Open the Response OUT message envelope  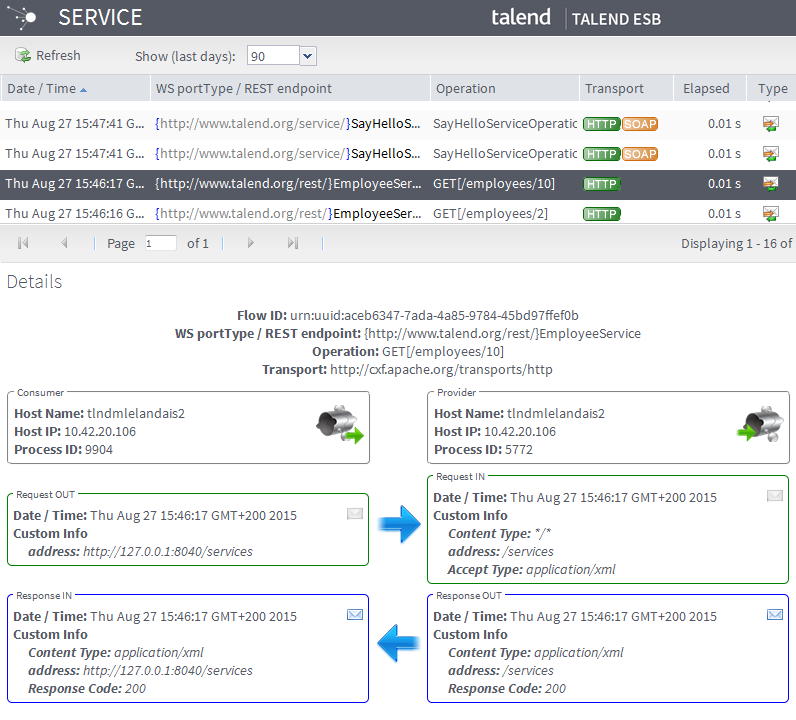(775, 615)
